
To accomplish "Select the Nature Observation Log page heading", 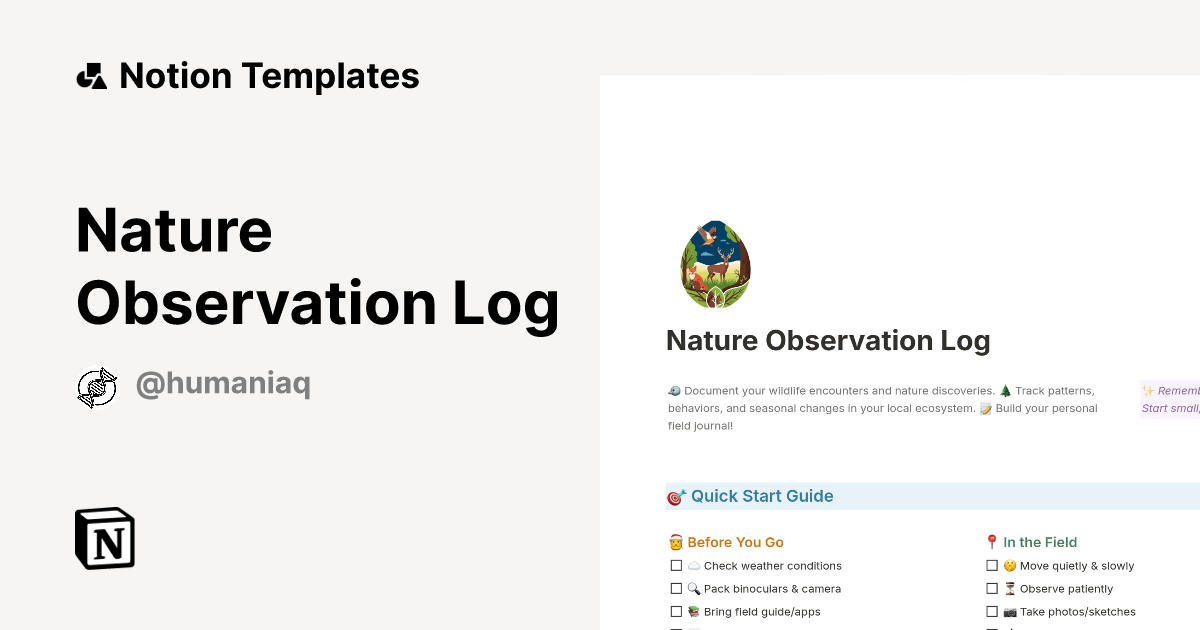I will point(828,340).
